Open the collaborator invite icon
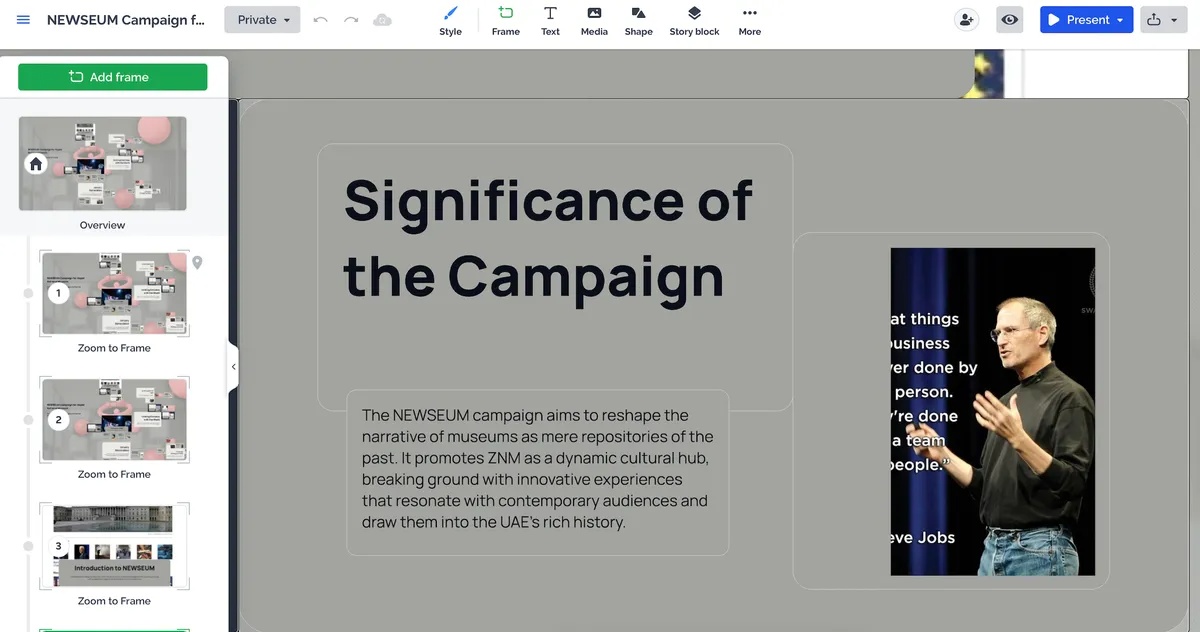This screenshot has height=632, width=1200. click(966, 19)
